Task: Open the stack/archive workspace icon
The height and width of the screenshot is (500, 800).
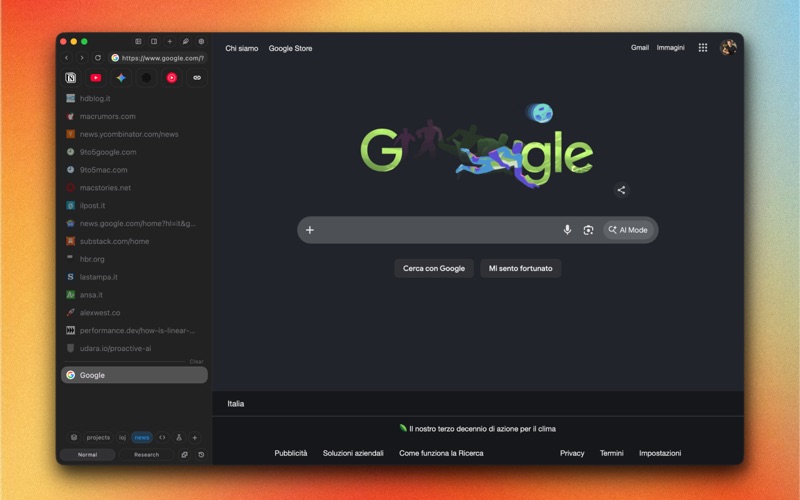Action: tap(74, 437)
